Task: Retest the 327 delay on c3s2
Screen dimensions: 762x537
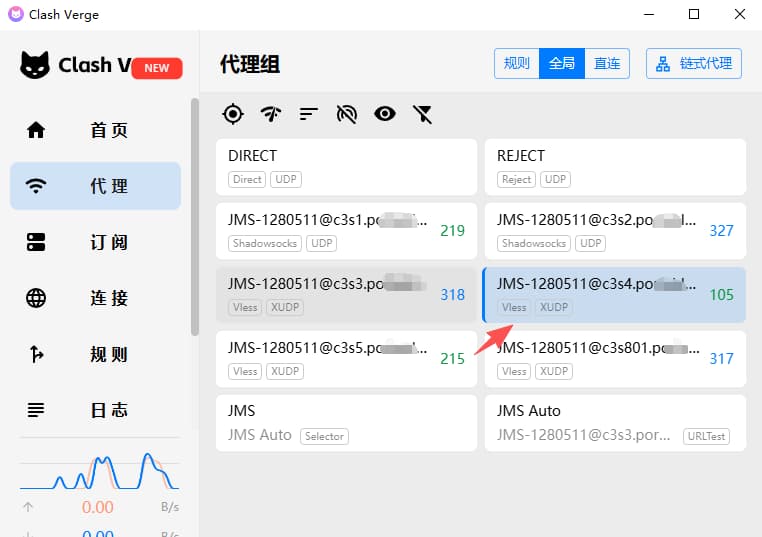Action: [x=721, y=231]
